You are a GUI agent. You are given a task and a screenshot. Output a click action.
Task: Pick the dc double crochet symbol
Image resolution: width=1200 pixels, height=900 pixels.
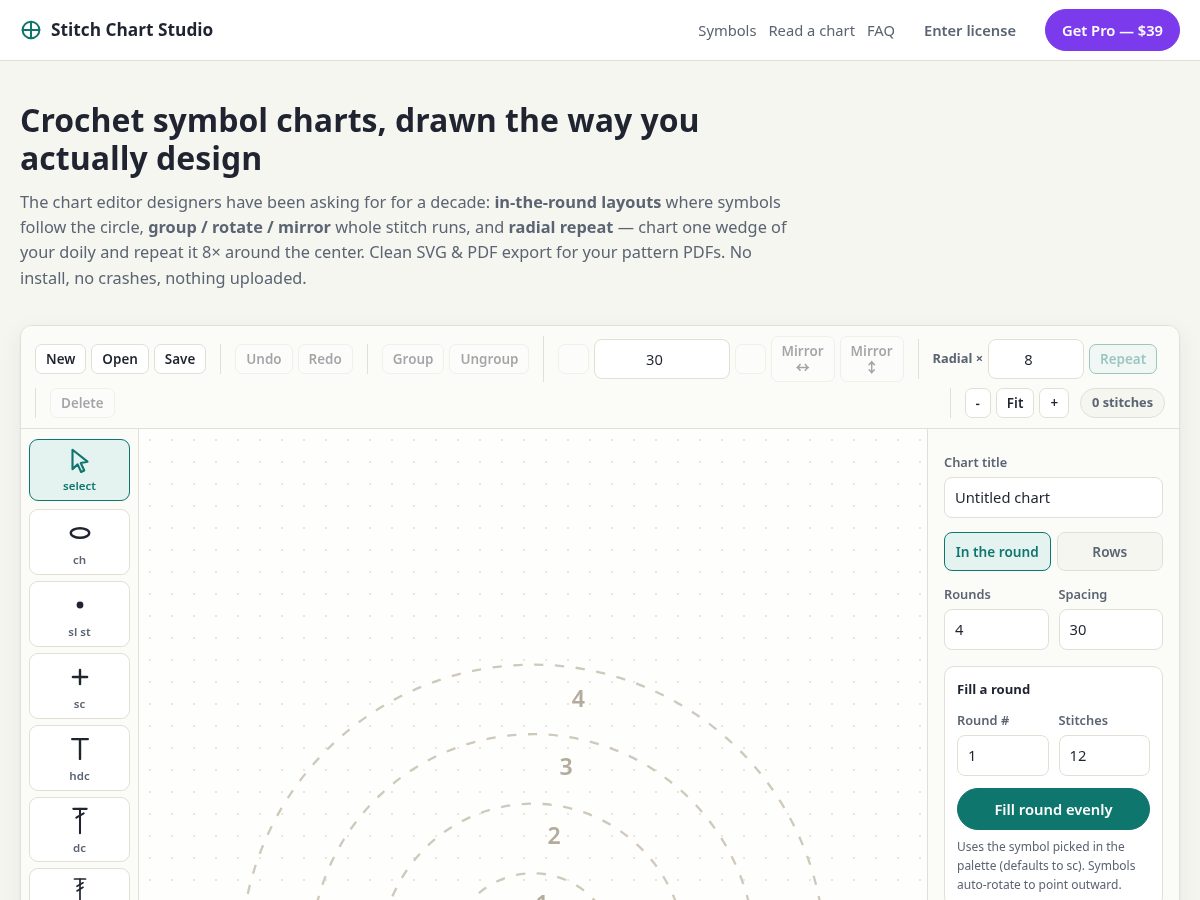coord(79,830)
